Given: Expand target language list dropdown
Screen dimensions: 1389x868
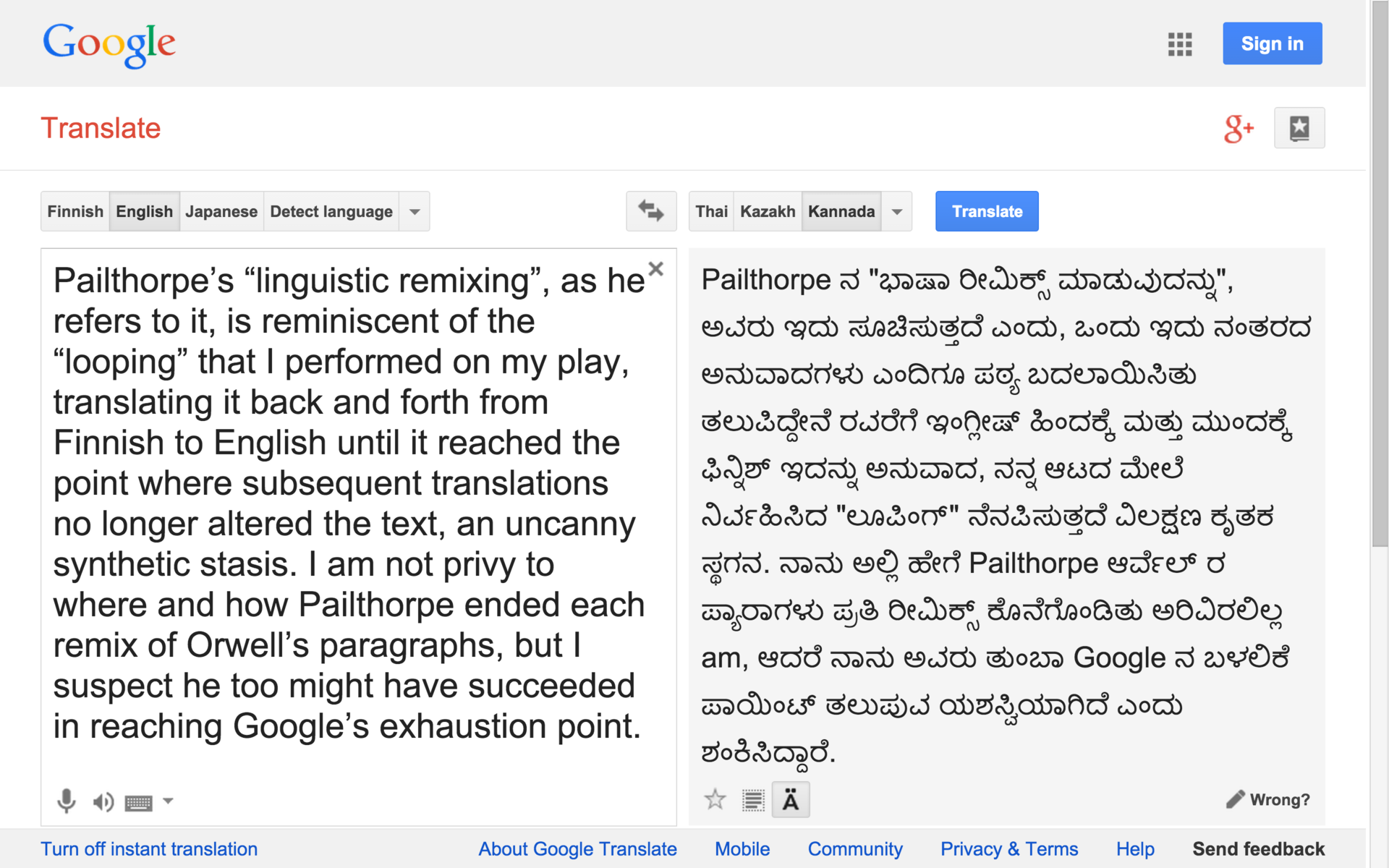Looking at the screenshot, I should pos(896,212).
